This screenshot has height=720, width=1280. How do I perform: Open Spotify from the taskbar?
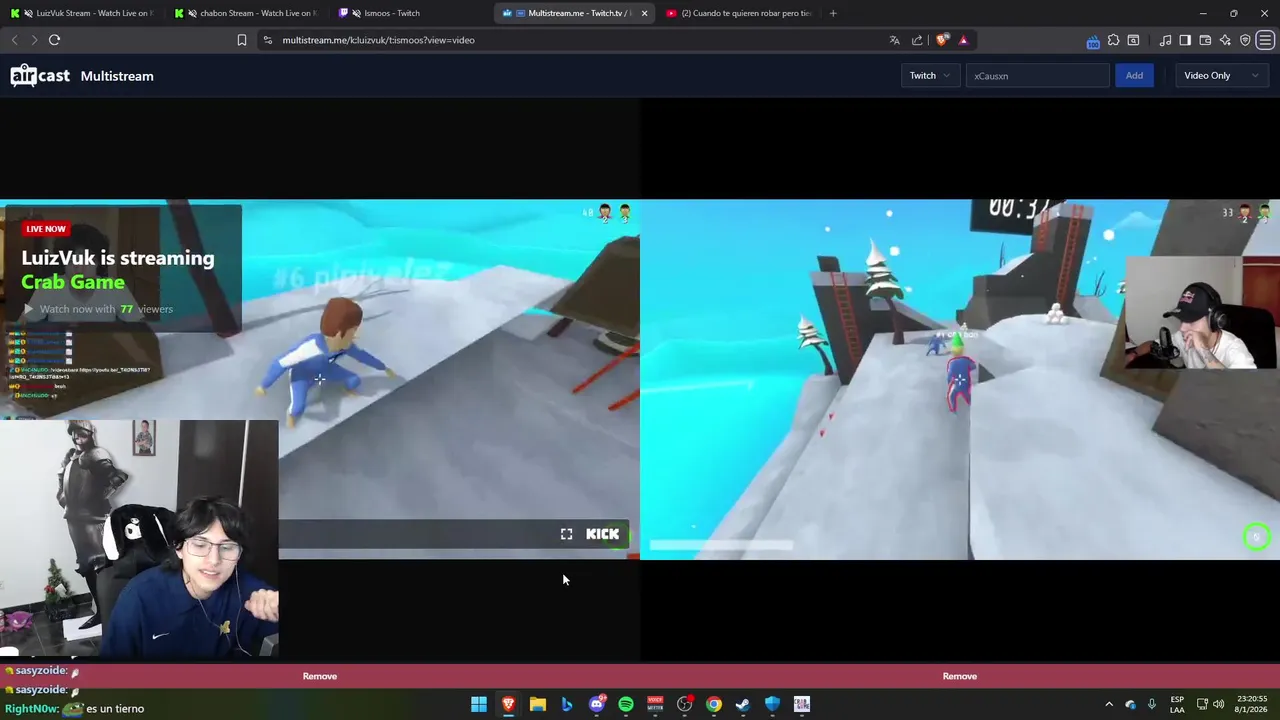coord(626,704)
